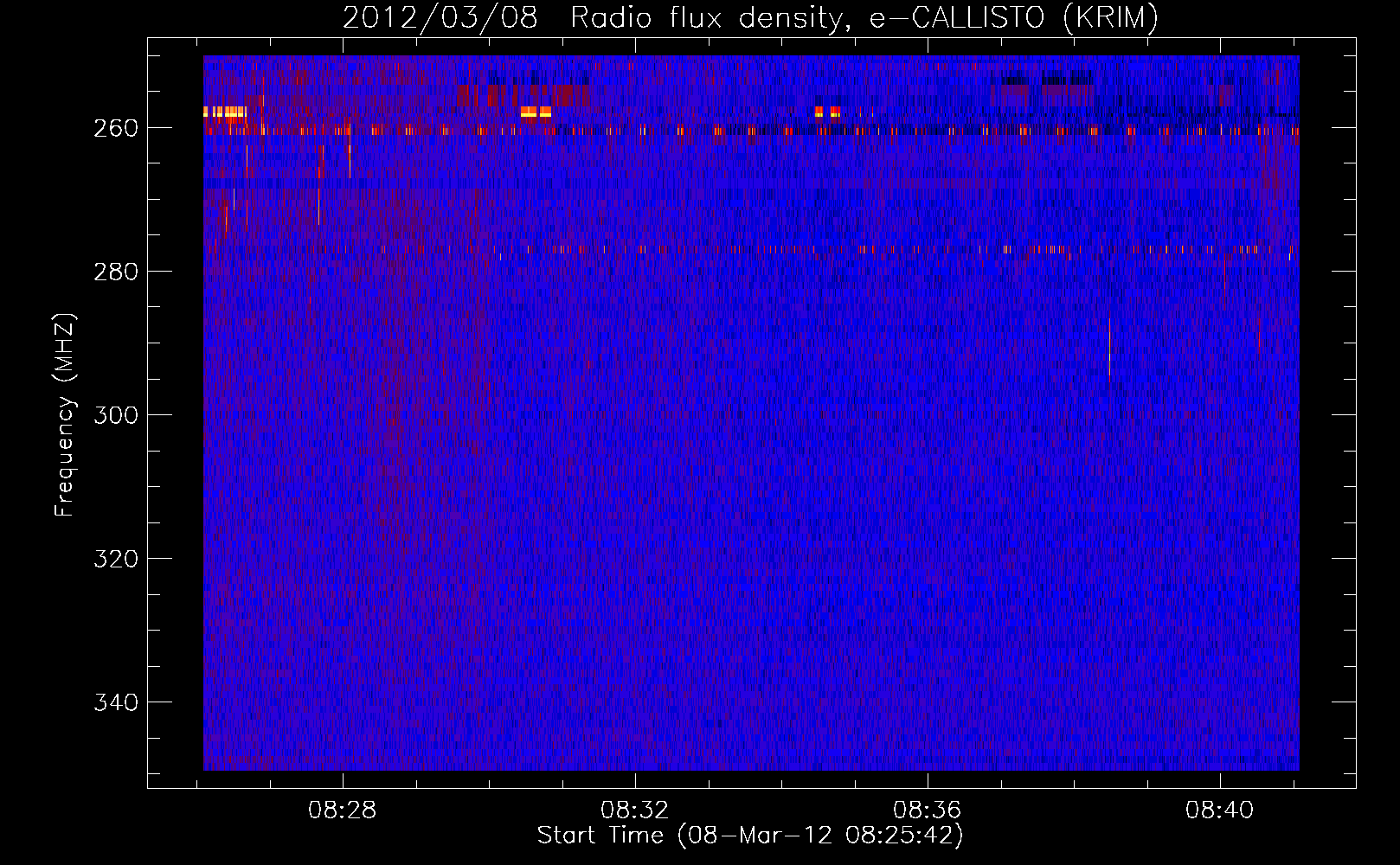Select the 260 frequency tick label
This screenshot has height=865, width=1400.
tap(115, 128)
